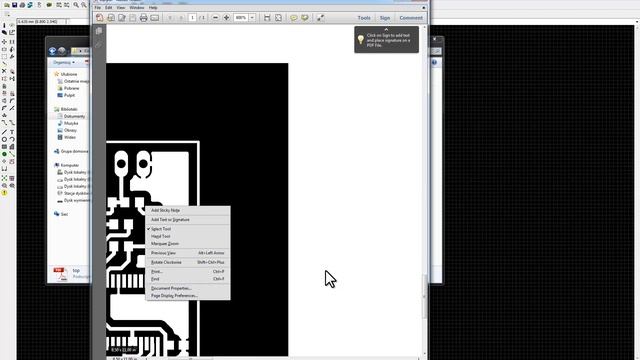The height and width of the screenshot is (360, 640).
Task: Open the zoom percentage dropdown arrow
Action: pyautogui.click(x=252, y=18)
